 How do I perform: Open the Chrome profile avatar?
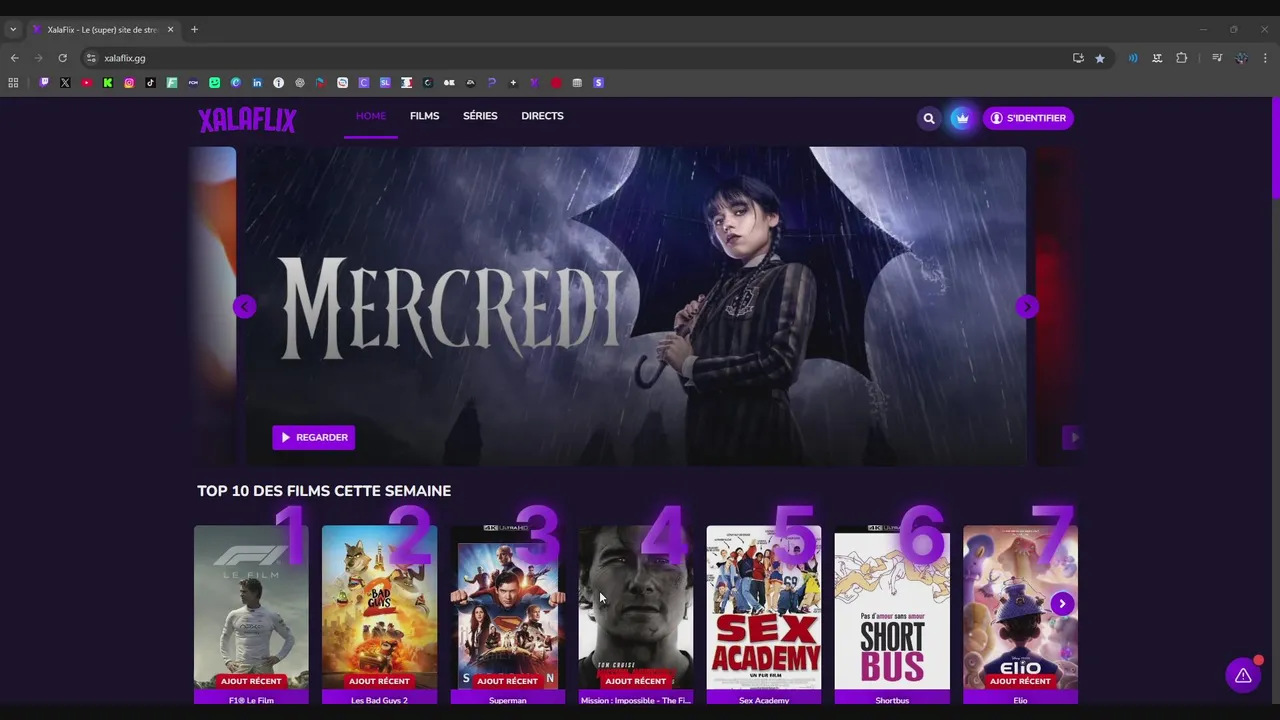(1241, 58)
